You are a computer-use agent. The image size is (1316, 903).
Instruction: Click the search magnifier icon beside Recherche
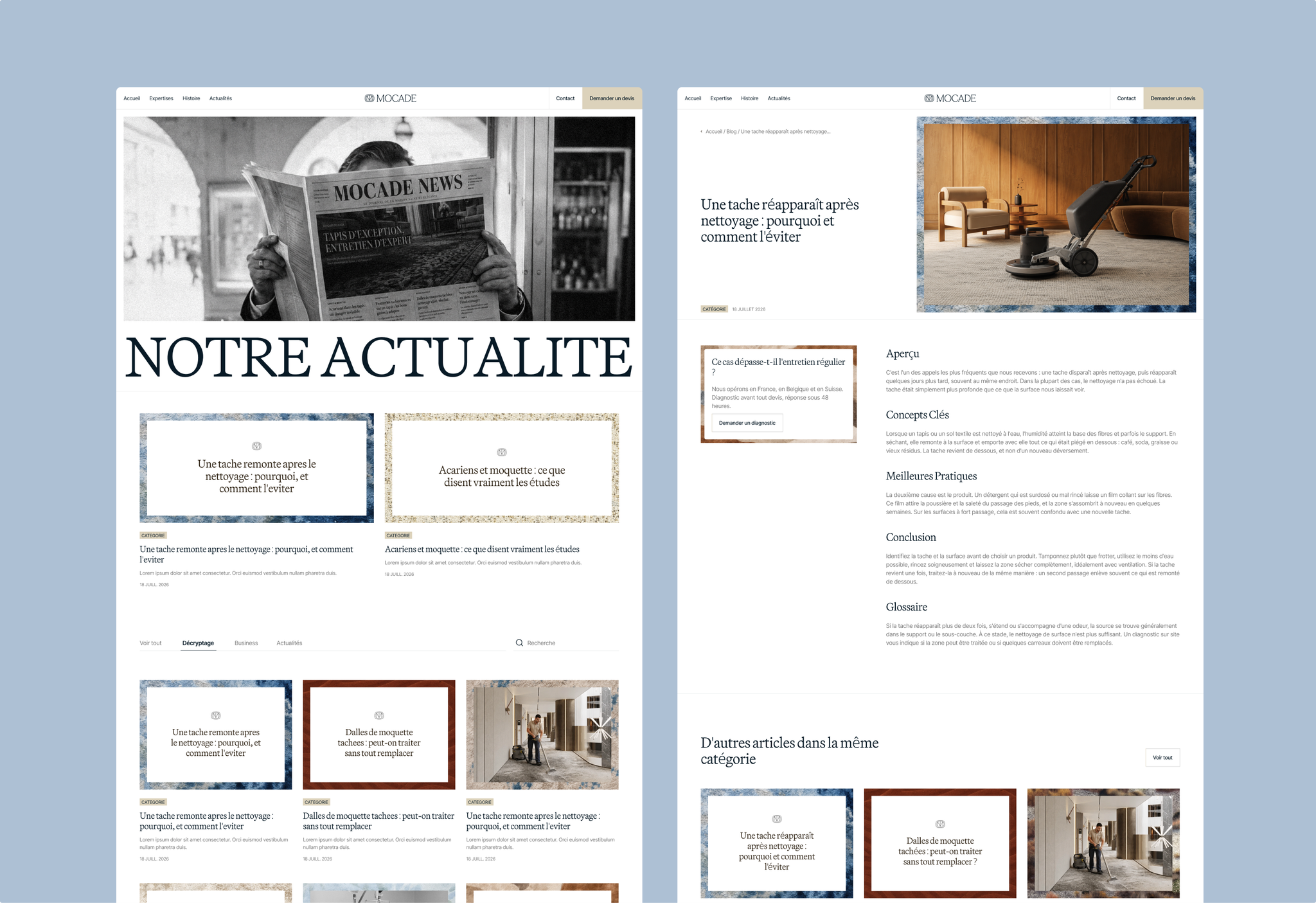[x=519, y=643]
